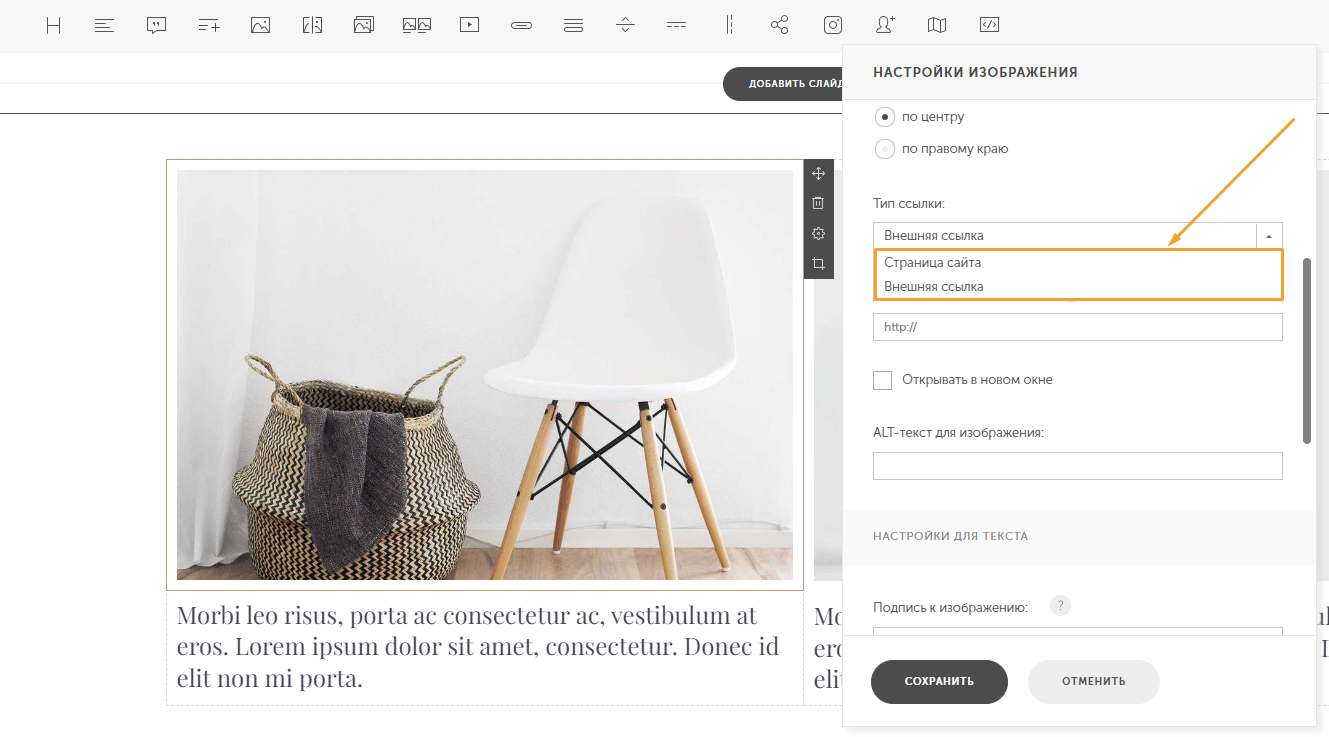
Task: Click the Настройки изображения panel title
Action: coord(975,72)
